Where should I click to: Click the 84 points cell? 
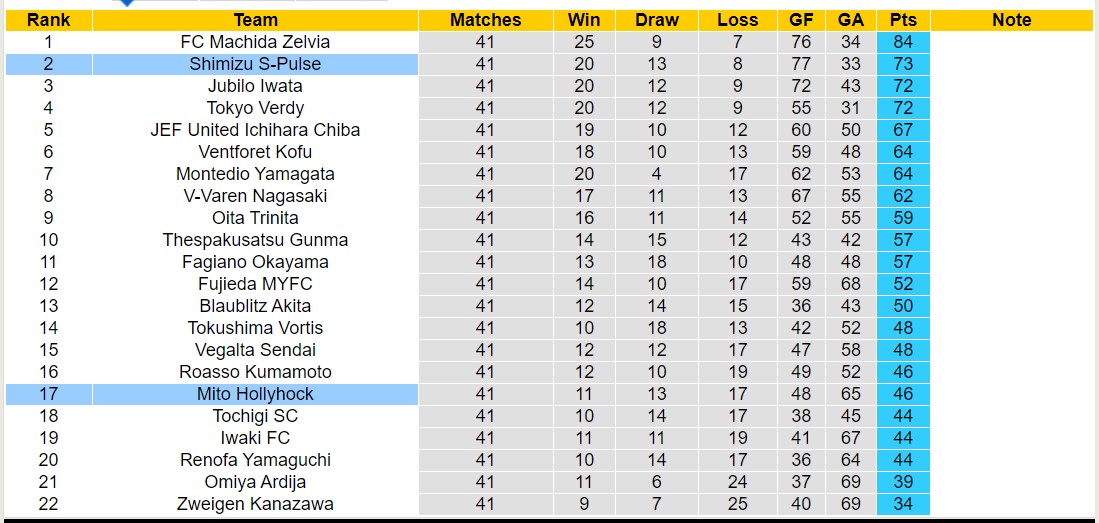(903, 42)
